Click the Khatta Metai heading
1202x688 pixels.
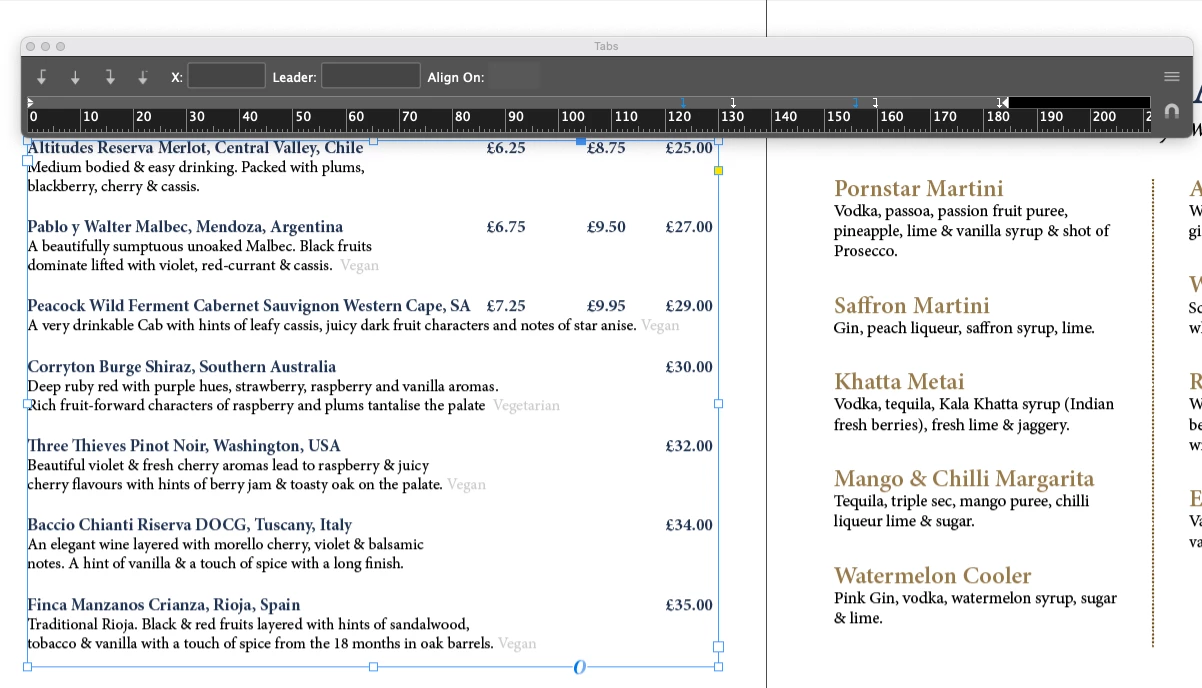coord(899,381)
